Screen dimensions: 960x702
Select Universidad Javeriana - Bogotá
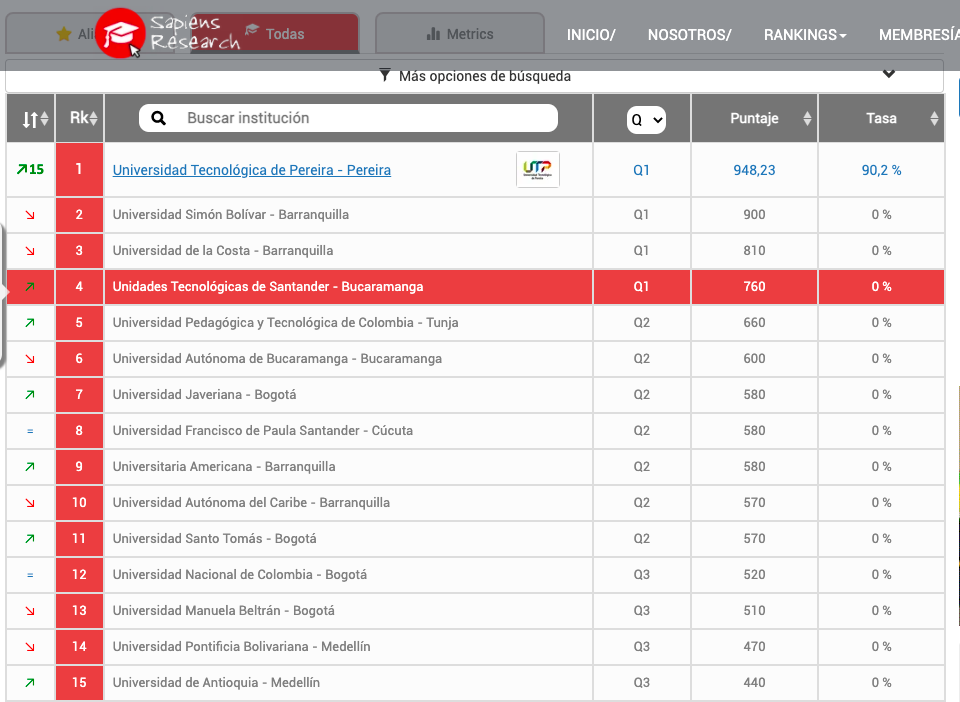(x=204, y=395)
